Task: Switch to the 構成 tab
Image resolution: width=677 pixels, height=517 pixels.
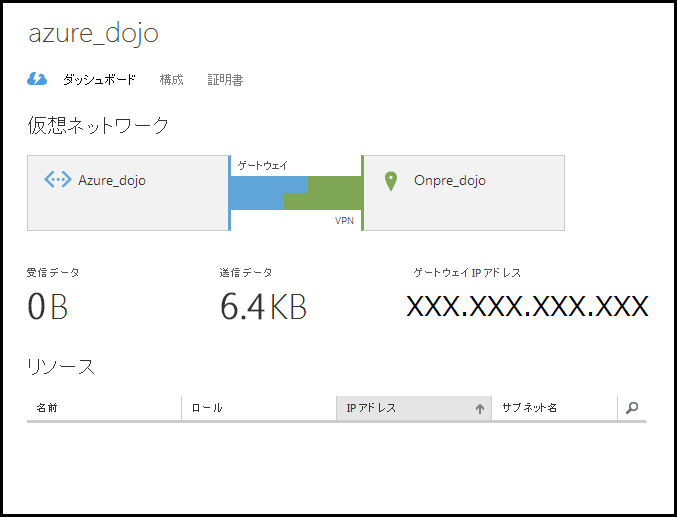Action: tap(171, 80)
